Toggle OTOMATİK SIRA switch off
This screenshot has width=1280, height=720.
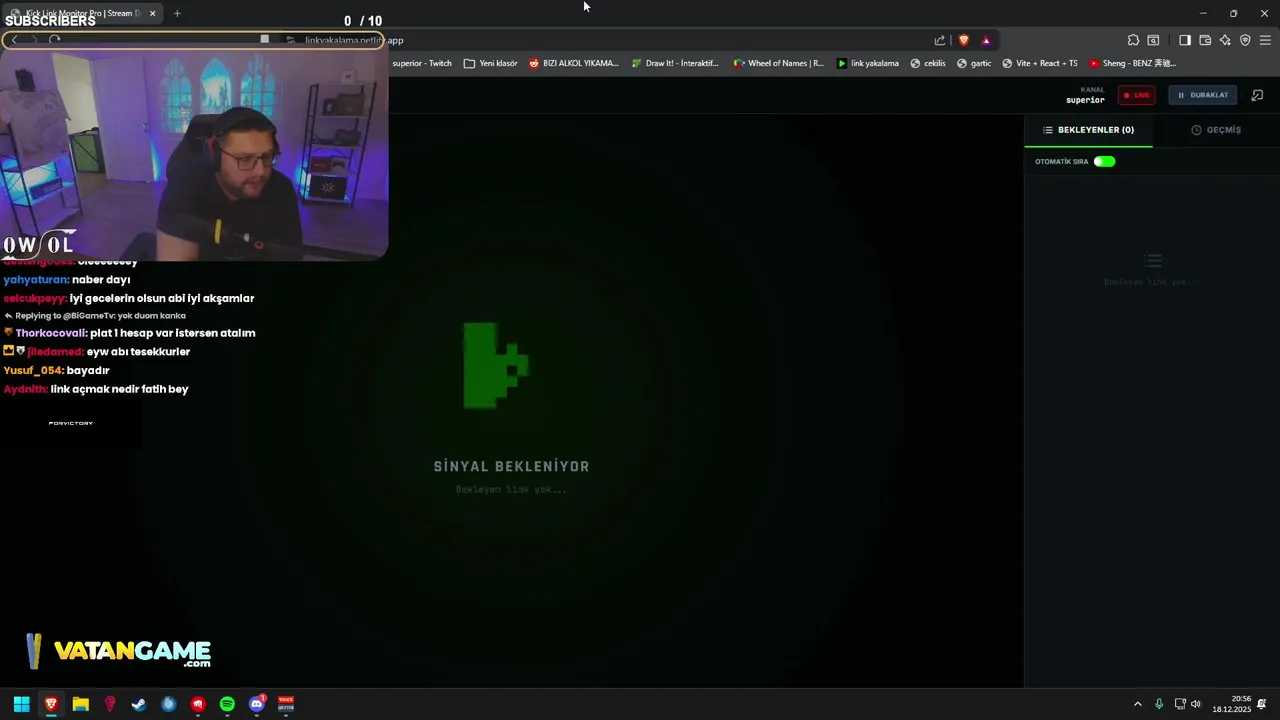coord(1104,161)
